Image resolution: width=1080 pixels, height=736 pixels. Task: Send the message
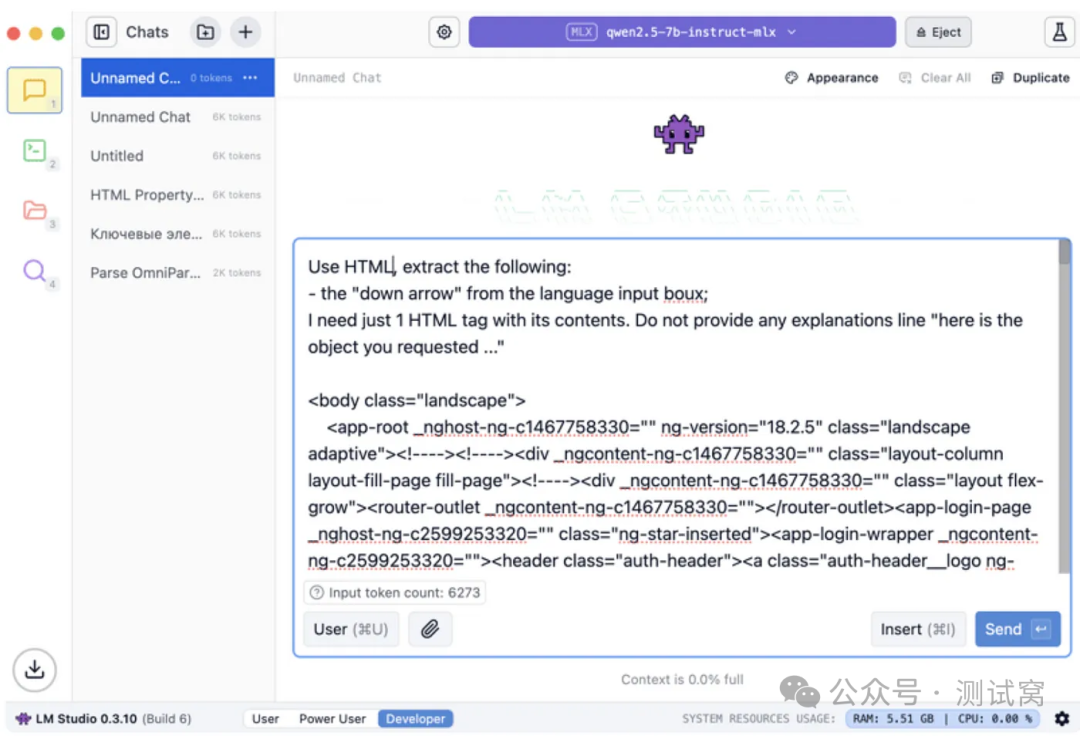pos(1017,629)
